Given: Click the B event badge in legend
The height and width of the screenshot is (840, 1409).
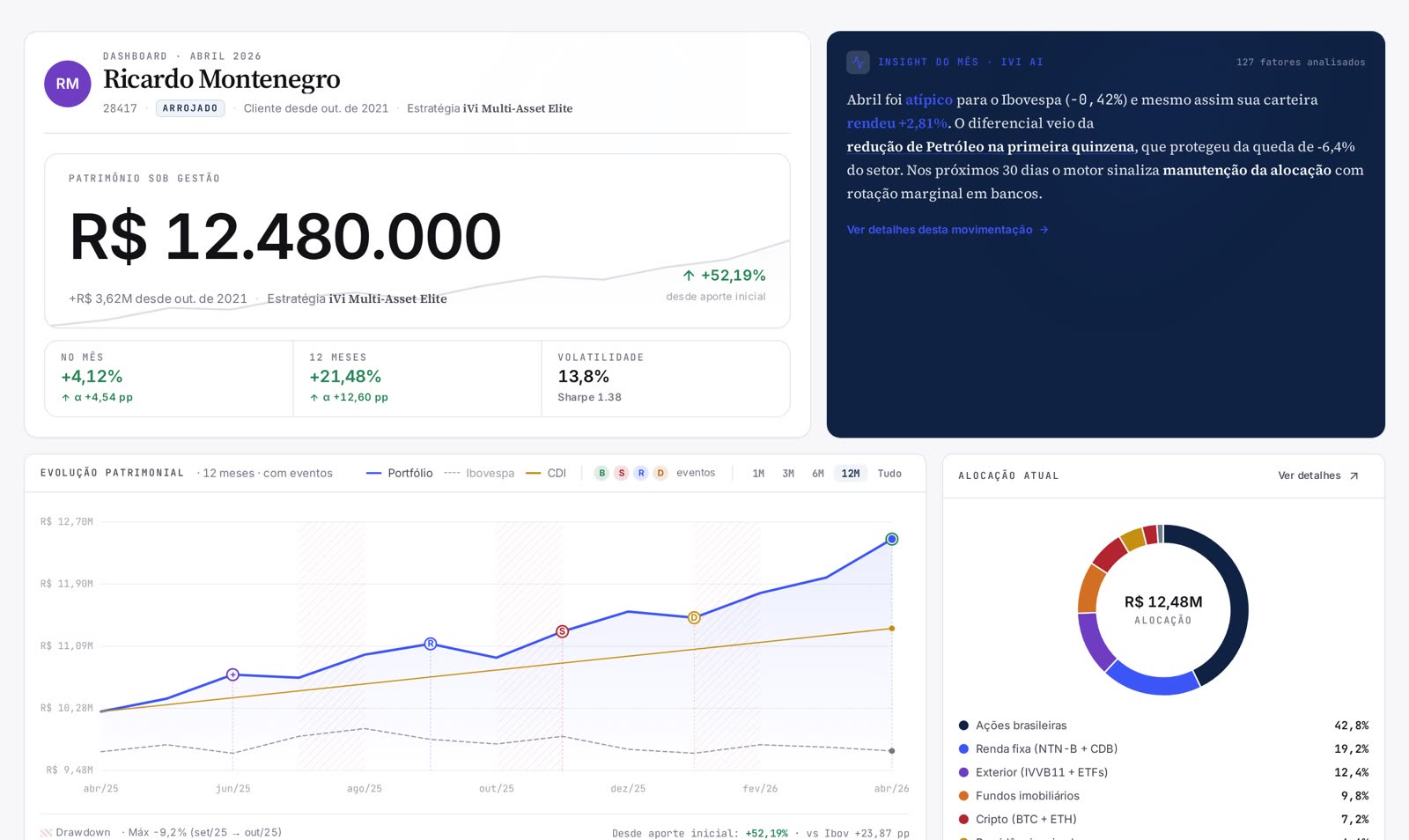Looking at the screenshot, I should [601, 473].
